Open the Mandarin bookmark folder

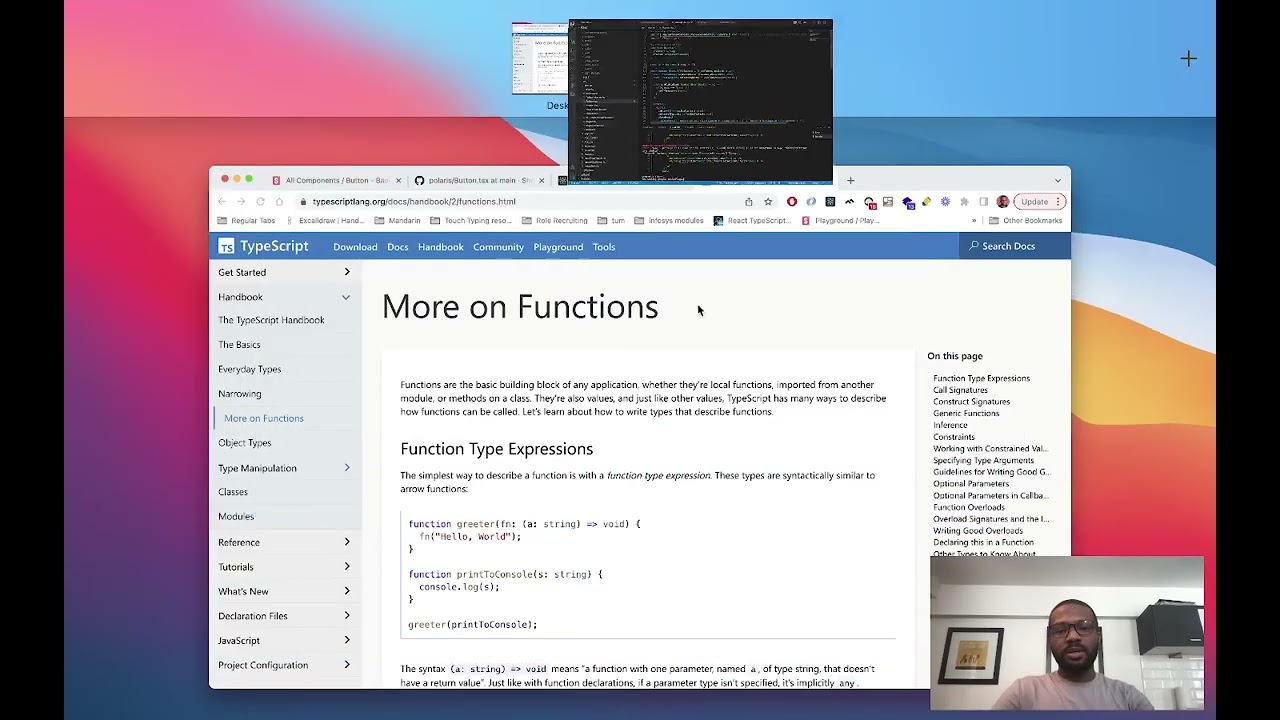tap(398, 221)
